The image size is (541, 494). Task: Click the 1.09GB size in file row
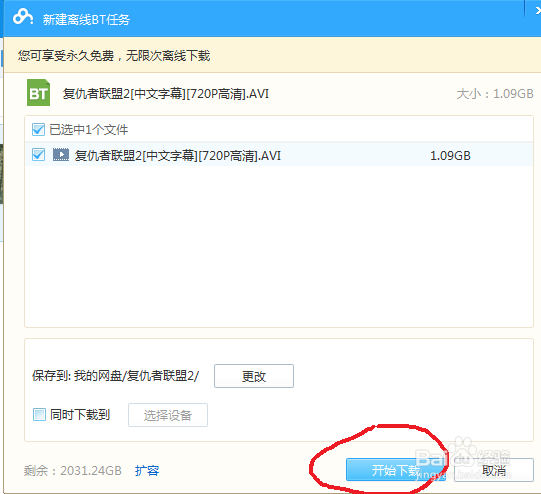[x=450, y=156]
